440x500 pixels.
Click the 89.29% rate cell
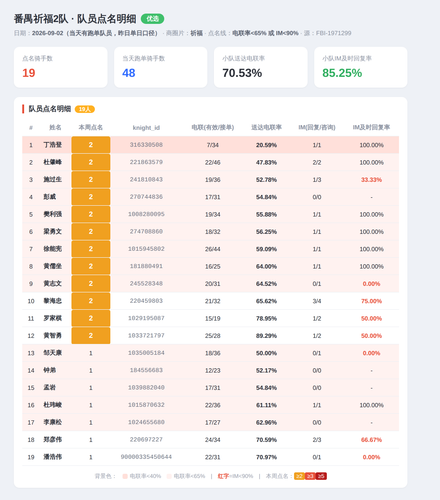pos(266,336)
